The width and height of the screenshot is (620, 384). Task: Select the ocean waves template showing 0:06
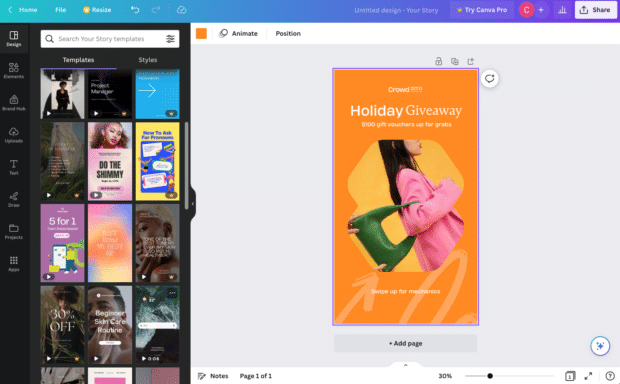coord(157,325)
